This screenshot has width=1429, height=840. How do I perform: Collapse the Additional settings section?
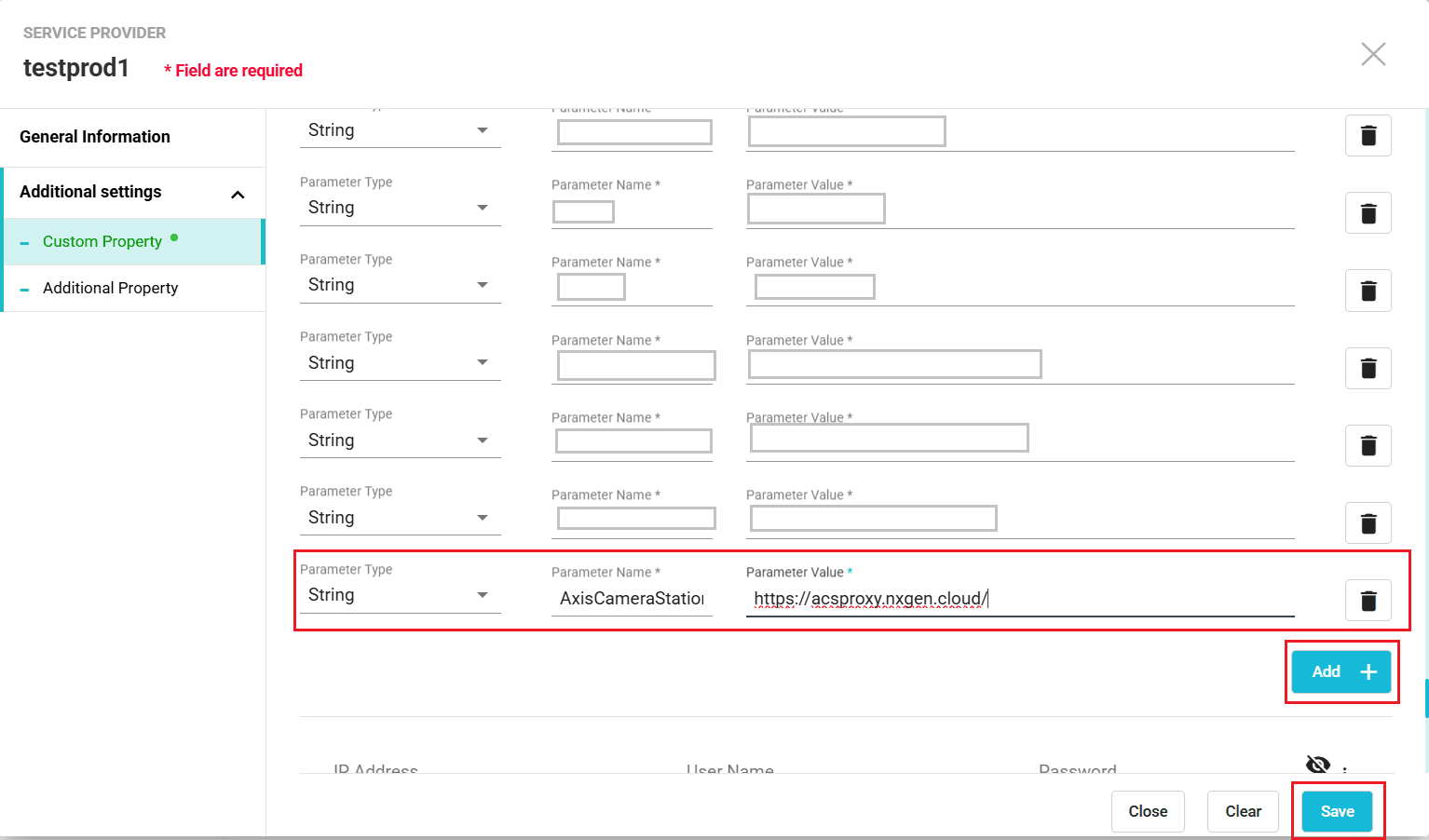point(238,194)
